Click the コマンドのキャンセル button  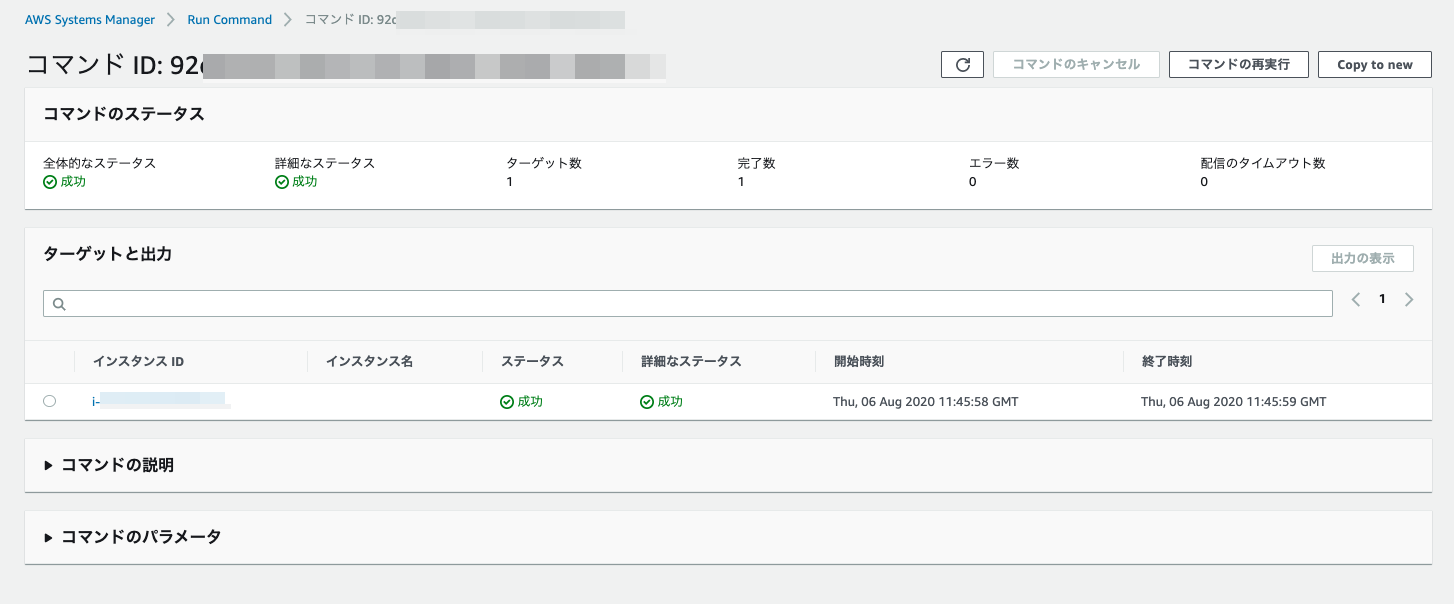(x=1075, y=64)
